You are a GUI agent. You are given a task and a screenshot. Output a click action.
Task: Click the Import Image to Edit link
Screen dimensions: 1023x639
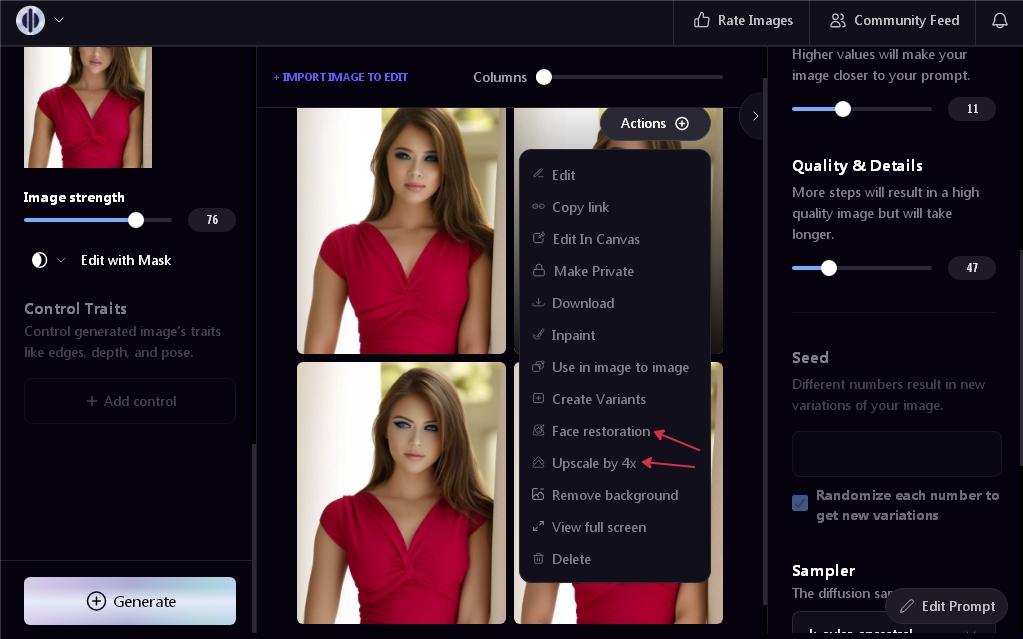[x=340, y=77]
